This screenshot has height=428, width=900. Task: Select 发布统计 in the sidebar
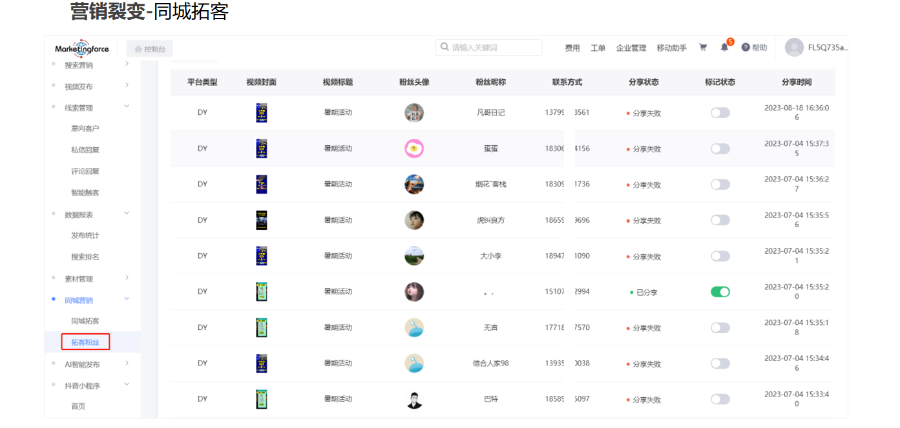click(85, 235)
